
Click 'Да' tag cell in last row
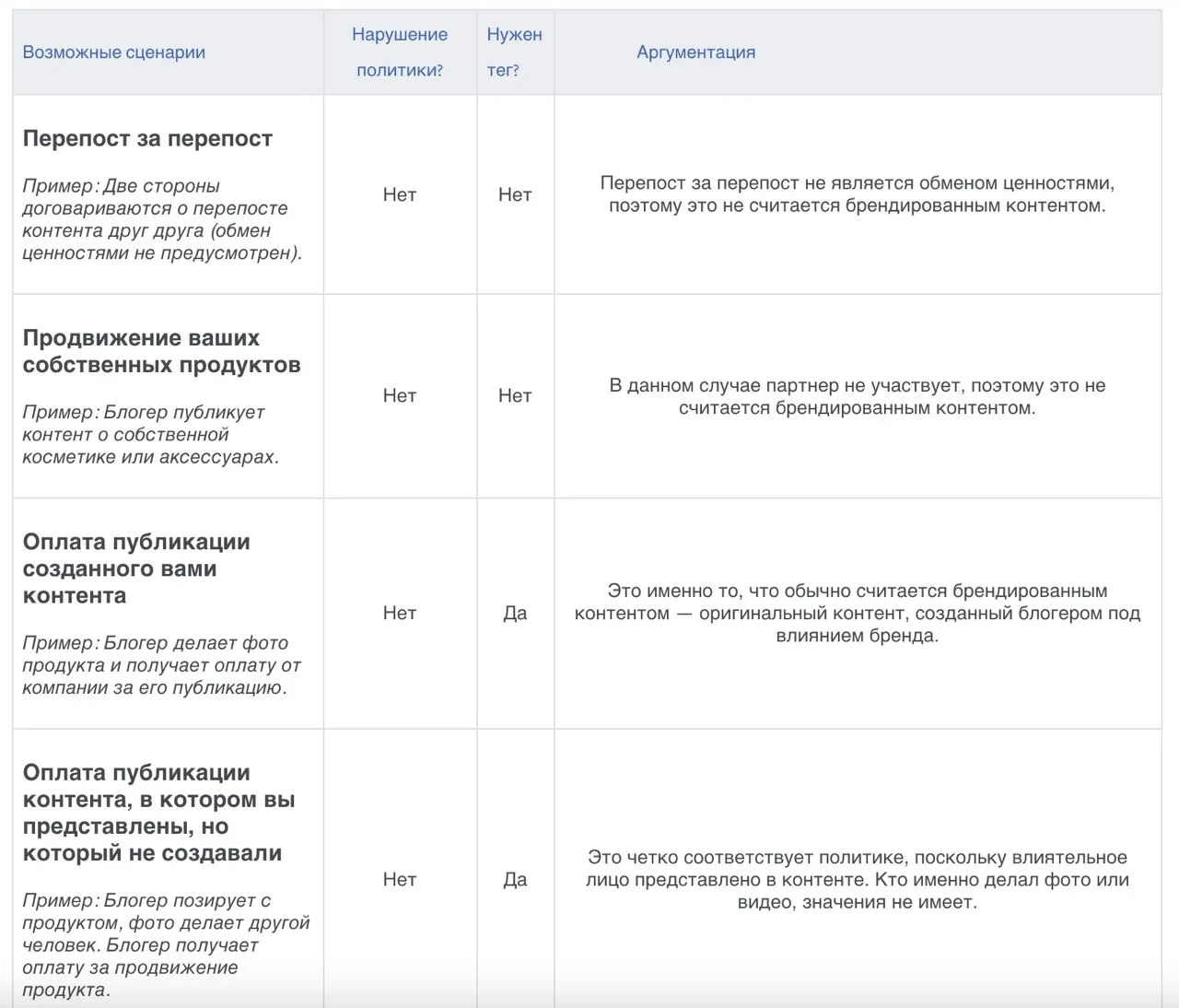point(515,879)
